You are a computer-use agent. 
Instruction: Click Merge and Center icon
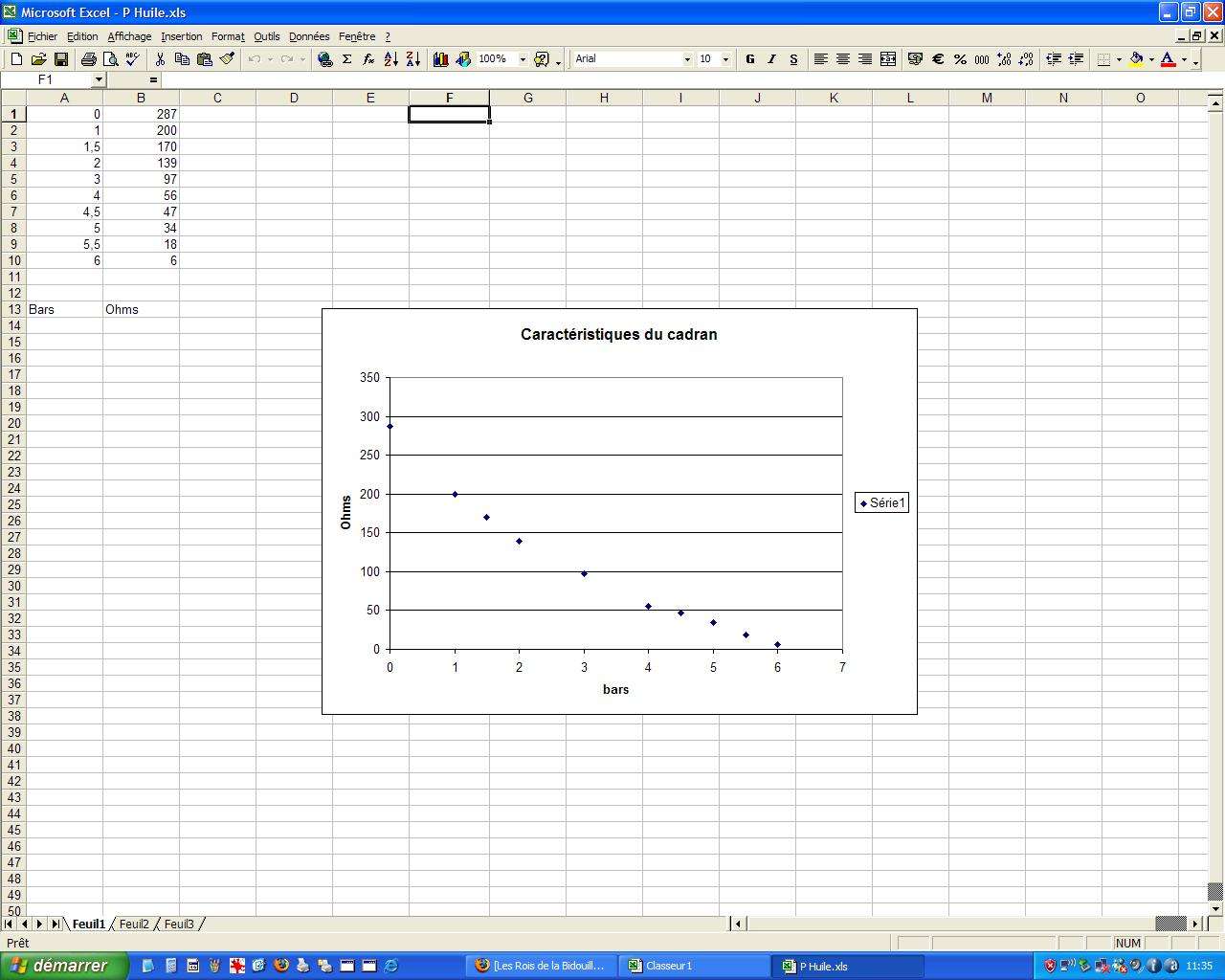[x=887, y=59]
